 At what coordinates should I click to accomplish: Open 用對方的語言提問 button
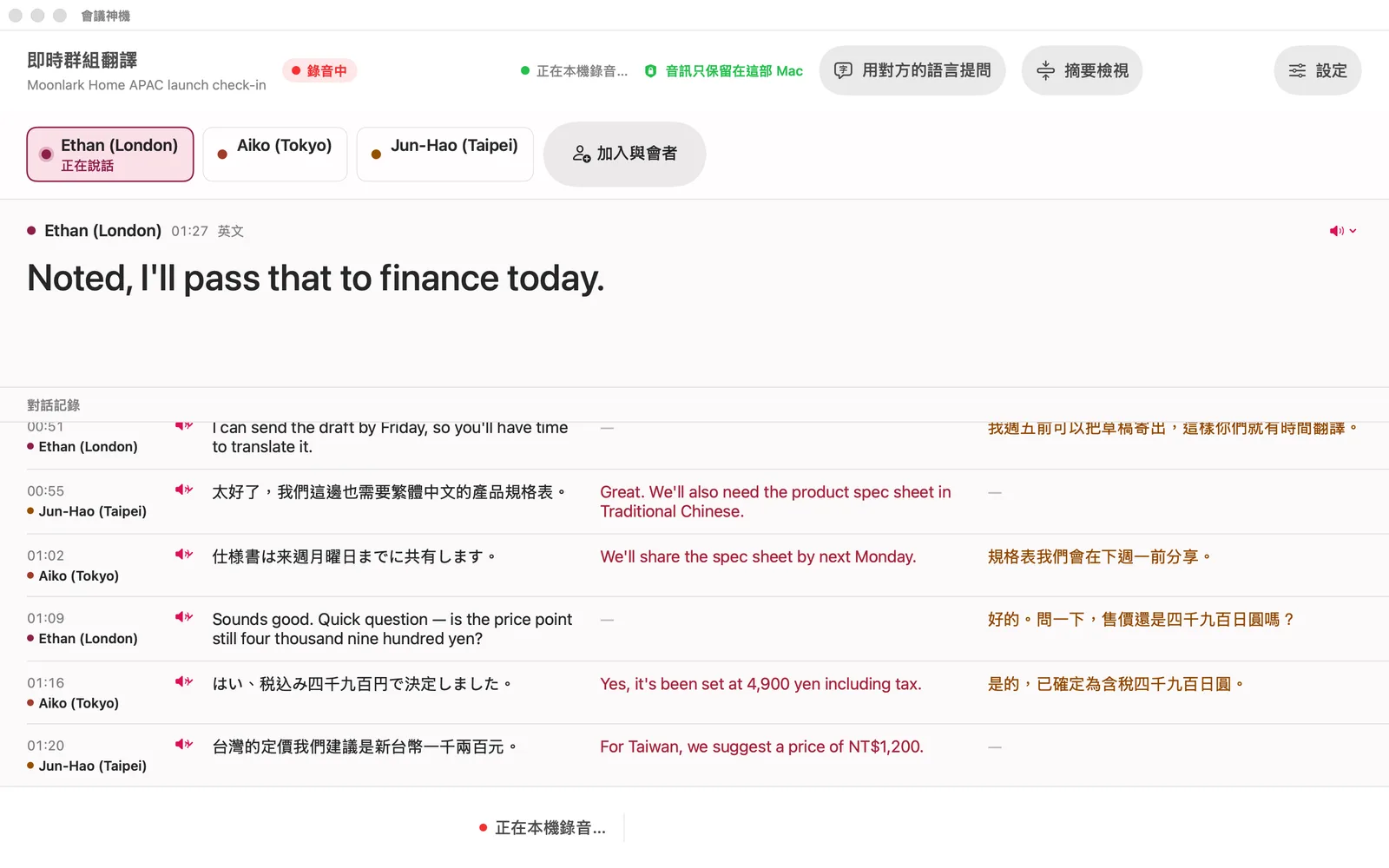click(x=912, y=70)
